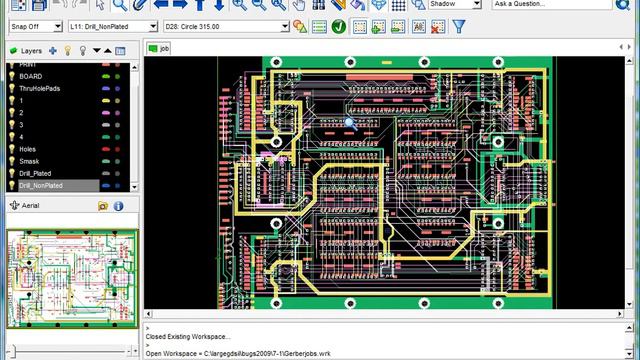The width and height of the screenshot is (640, 360).
Task: Turn all layers off with dim bulb
Action: (x=83, y=51)
